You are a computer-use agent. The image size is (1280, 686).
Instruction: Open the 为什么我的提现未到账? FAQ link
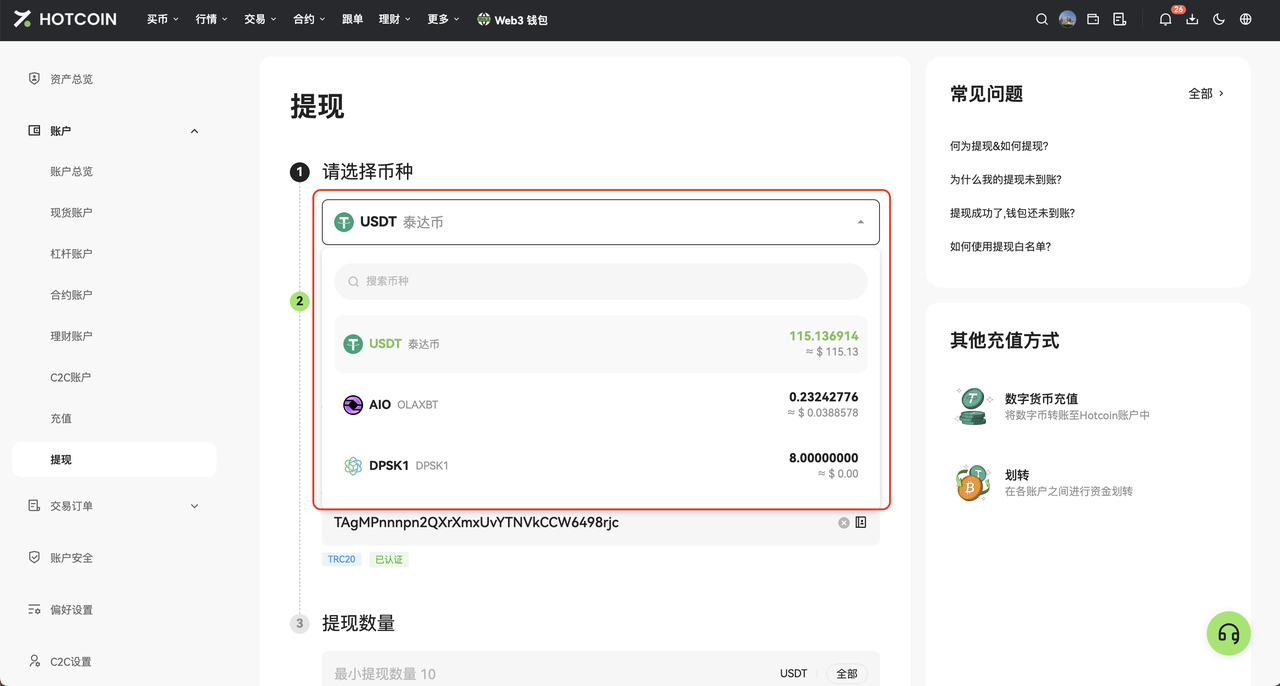[1005, 180]
